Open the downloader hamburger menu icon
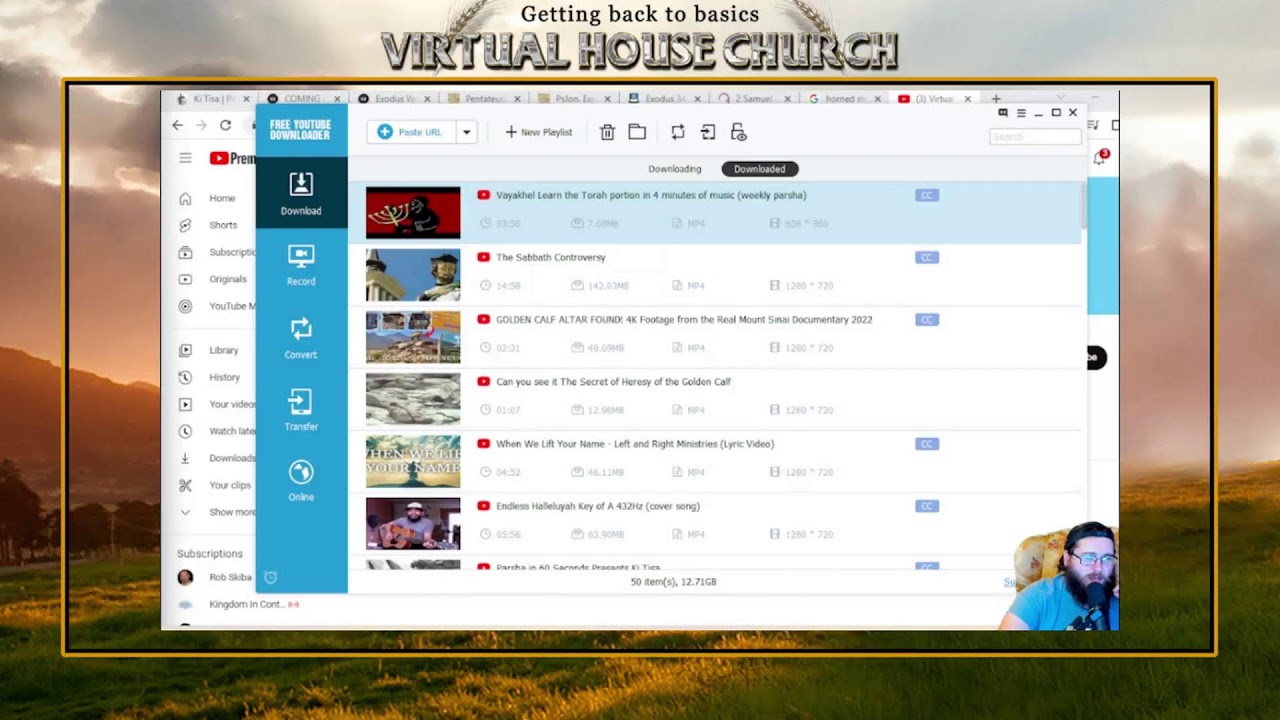The width and height of the screenshot is (1280, 720). point(1021,113)
